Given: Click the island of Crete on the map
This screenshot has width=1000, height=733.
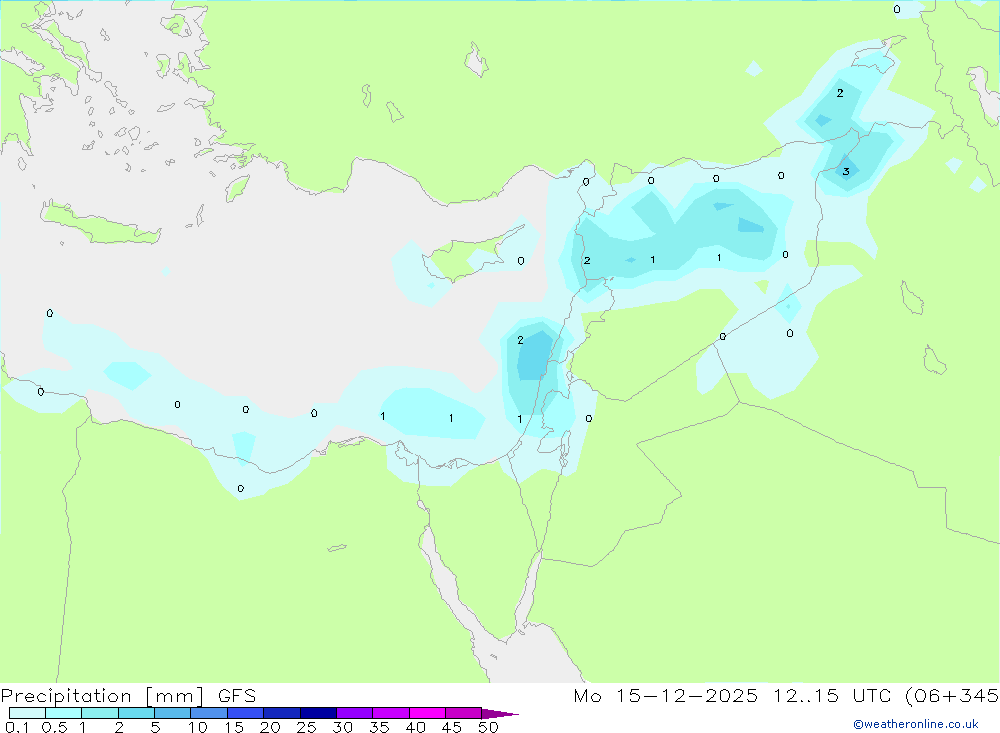Looking at the screenshot, I should pyautogui.click(x=101, y=223).
